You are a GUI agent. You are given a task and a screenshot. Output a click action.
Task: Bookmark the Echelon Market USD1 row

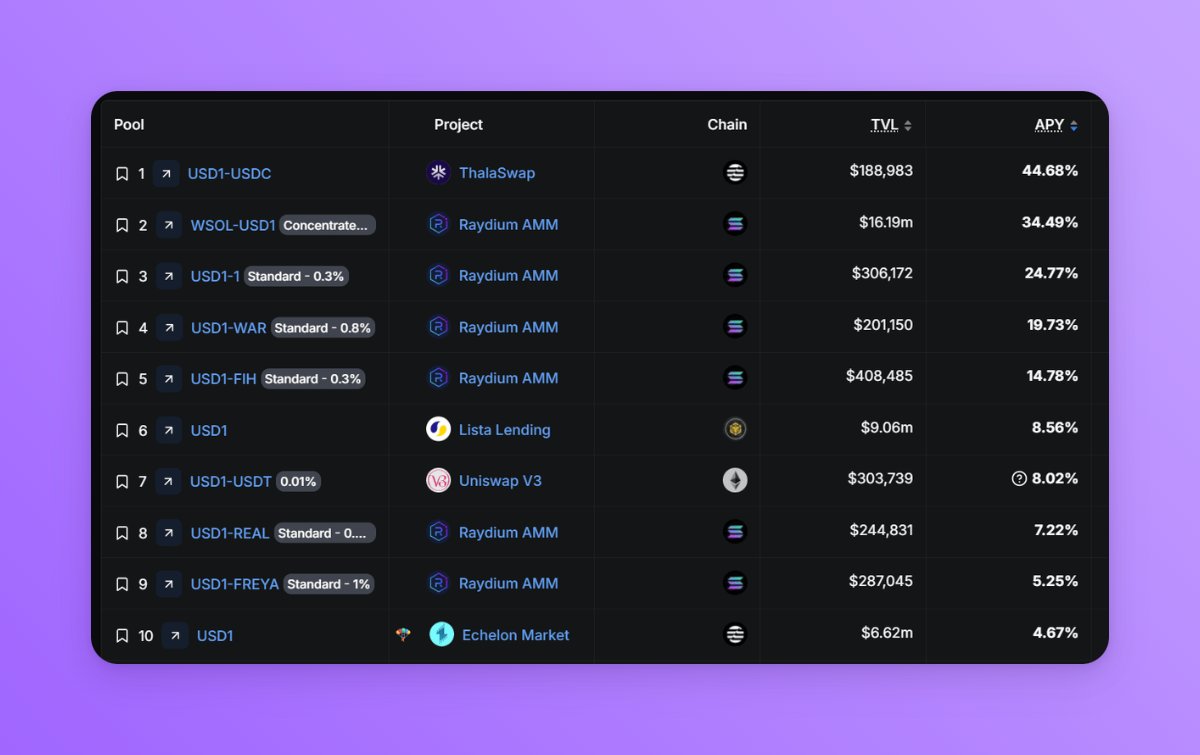pyautogui.click(x=122, y=636)
